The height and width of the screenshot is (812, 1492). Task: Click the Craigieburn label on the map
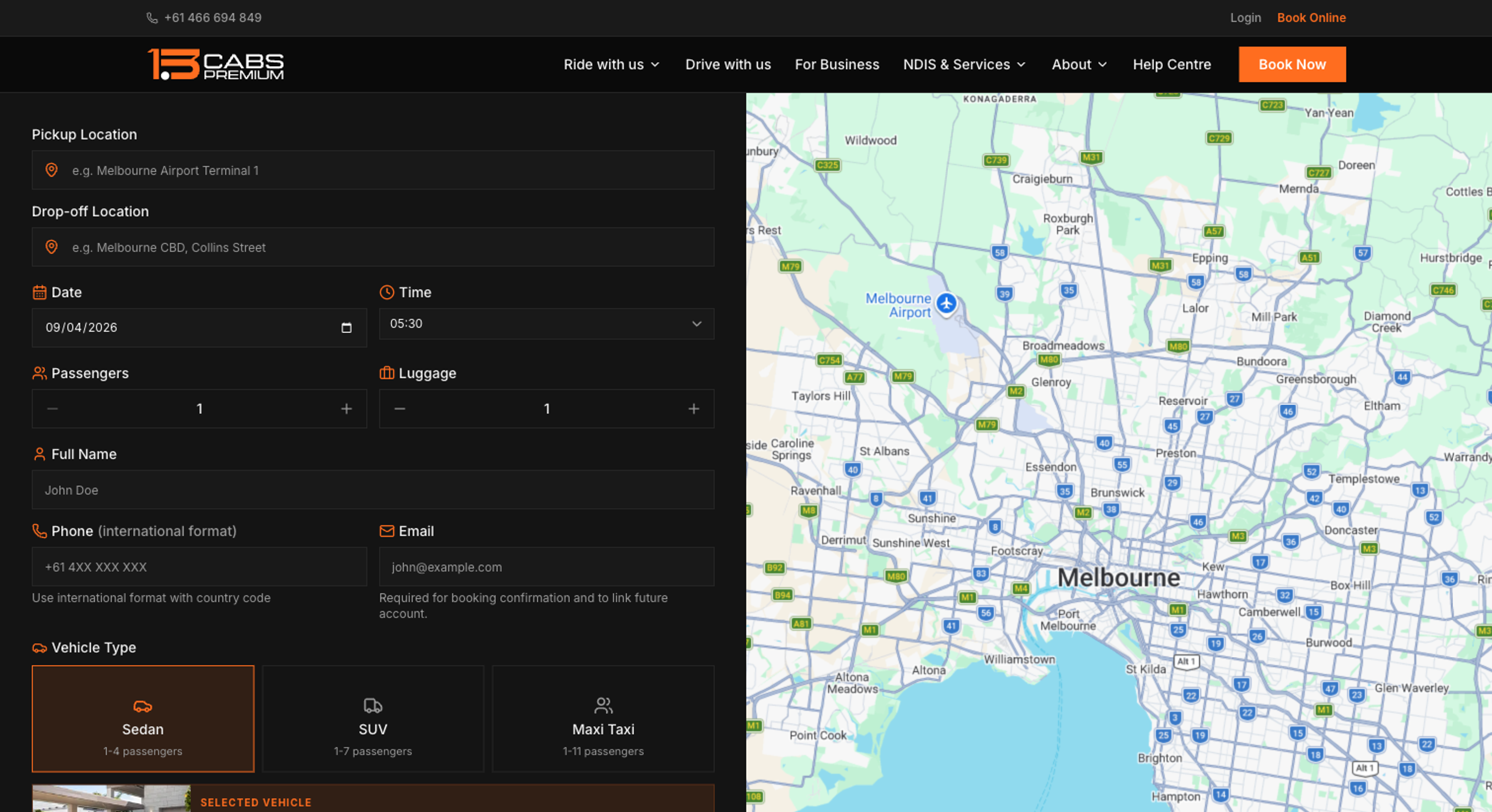[x=1042, y=179]
